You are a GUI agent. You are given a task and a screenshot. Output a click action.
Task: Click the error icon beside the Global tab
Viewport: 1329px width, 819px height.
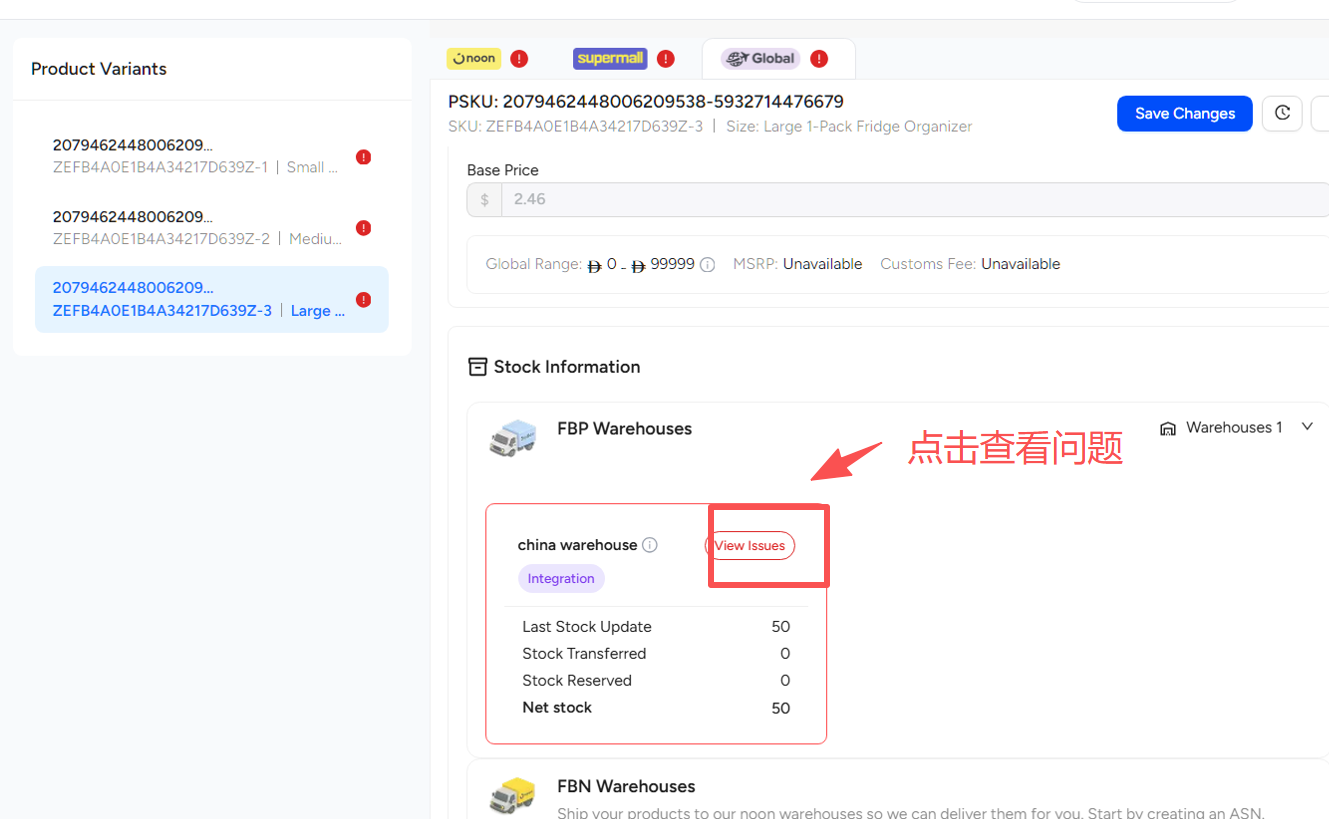819,59
